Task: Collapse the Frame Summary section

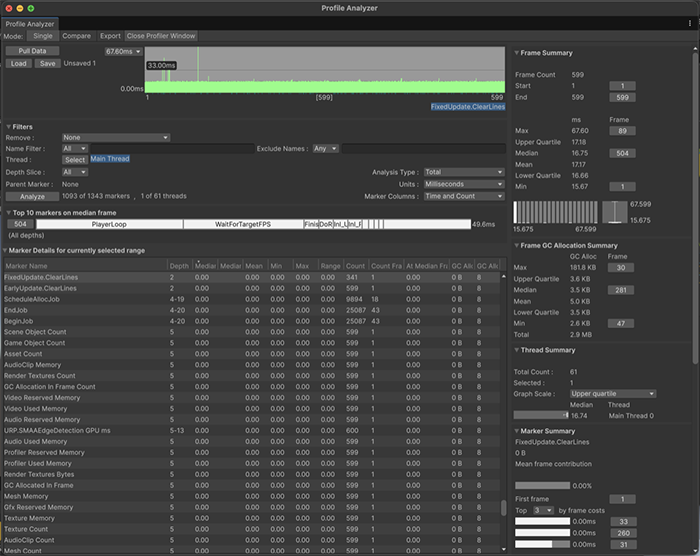Action: (517, 53)
